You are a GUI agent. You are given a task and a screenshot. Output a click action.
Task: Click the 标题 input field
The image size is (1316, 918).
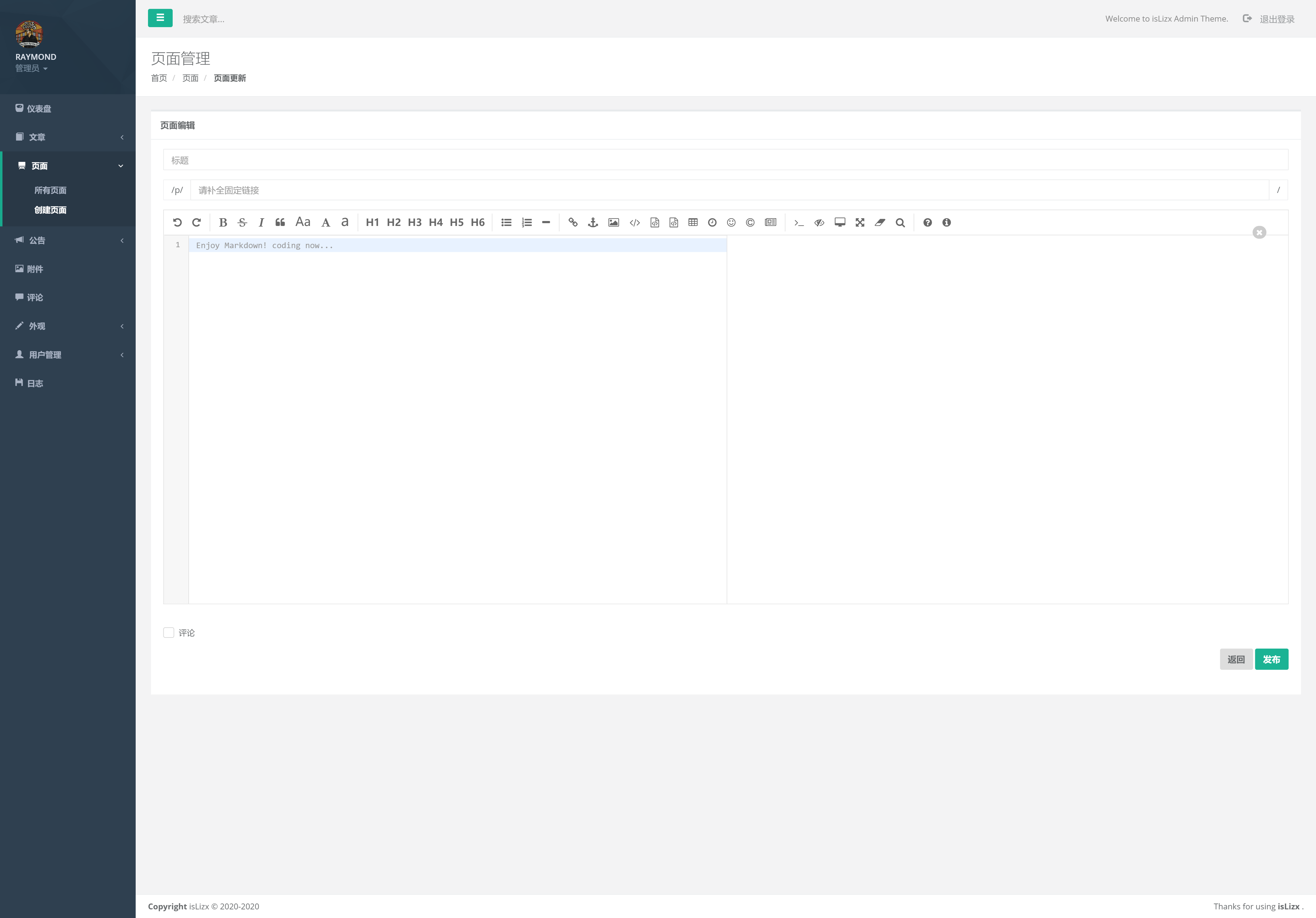[x=725, y=160]
